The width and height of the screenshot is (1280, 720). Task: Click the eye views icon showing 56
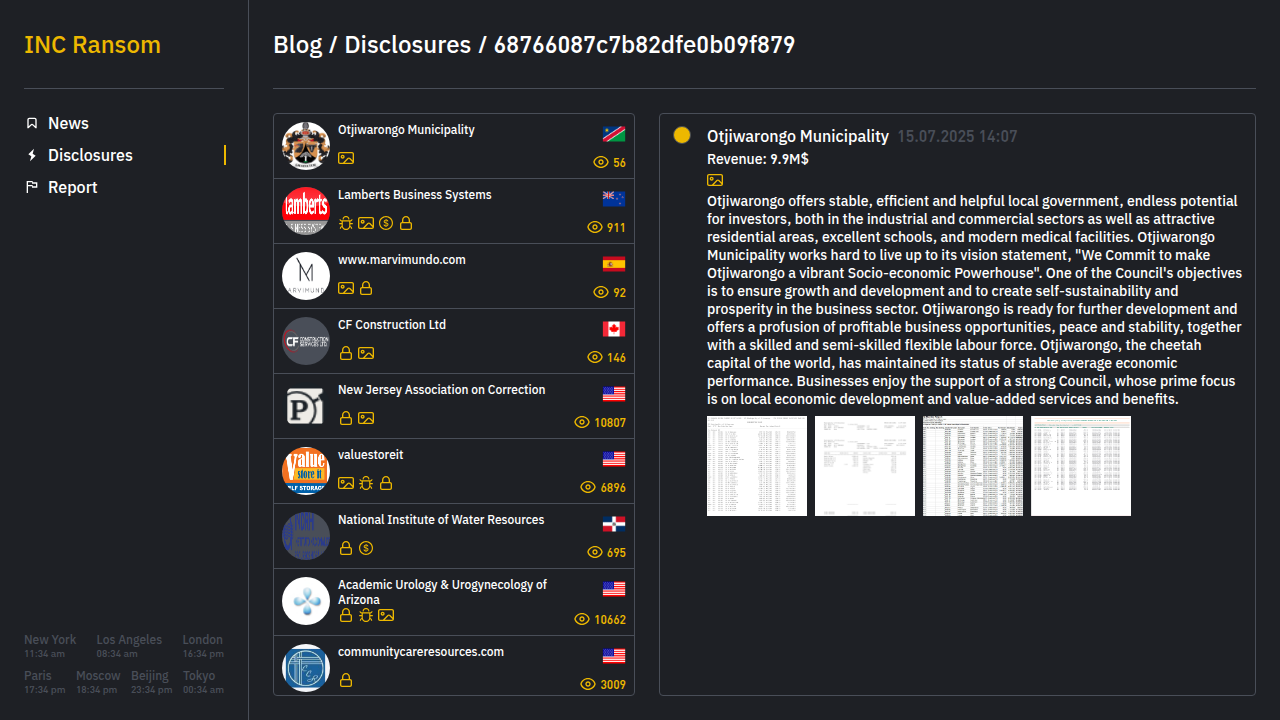601,162
